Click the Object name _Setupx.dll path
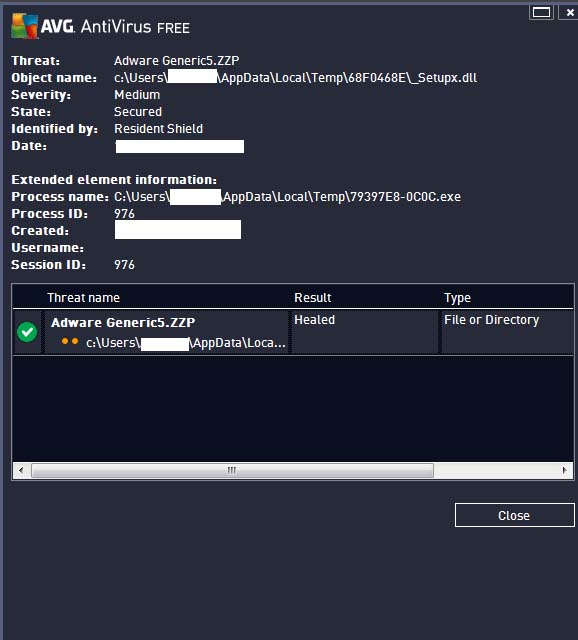This screenshot has height=640, width=578. pyautogui.click(x=296, y=77)
